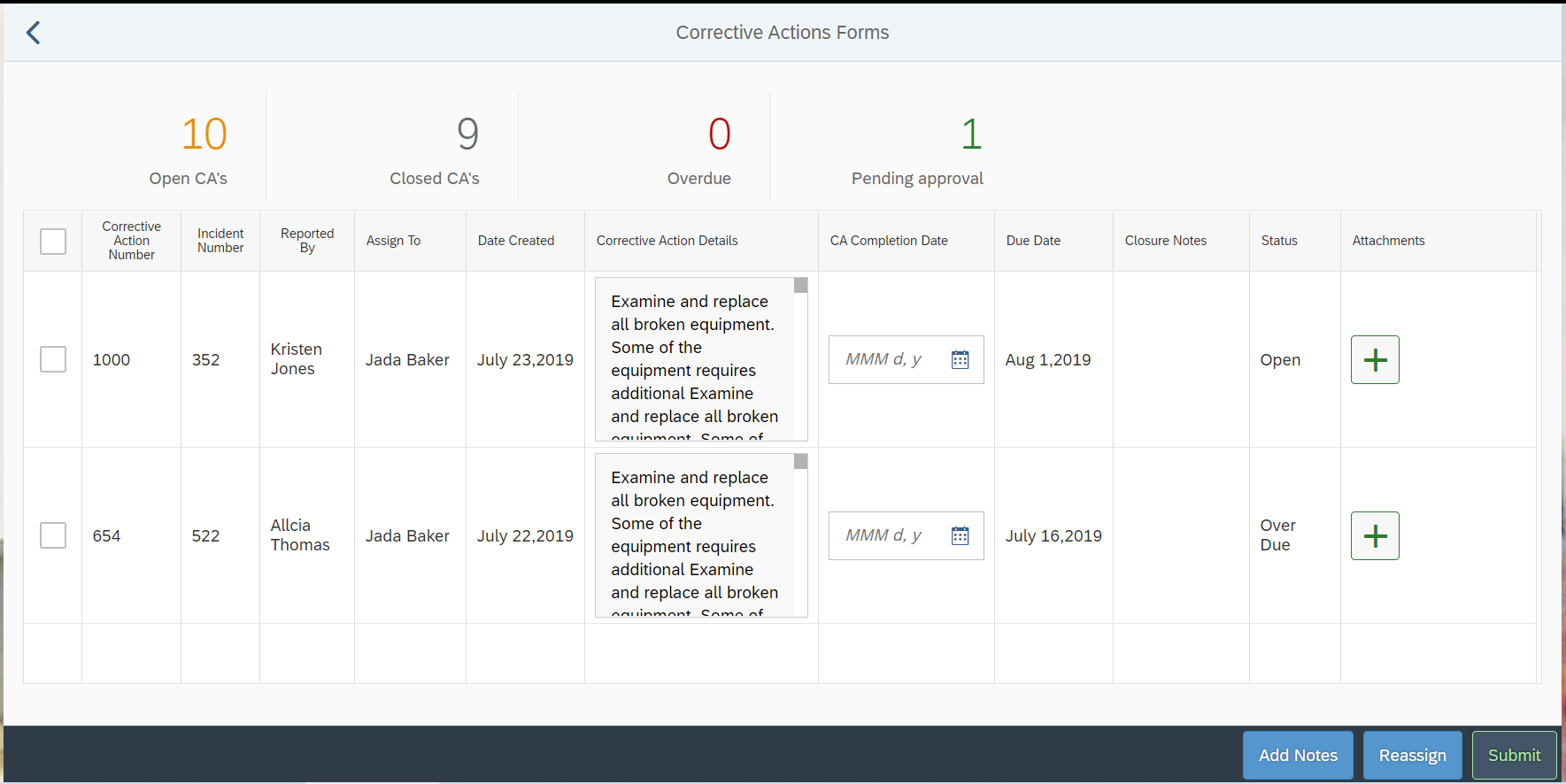Image resolution: width=1566 pixels, height=784 pixels.
Task: Add attachment to corrective action 654
Action: point(1374,535)
